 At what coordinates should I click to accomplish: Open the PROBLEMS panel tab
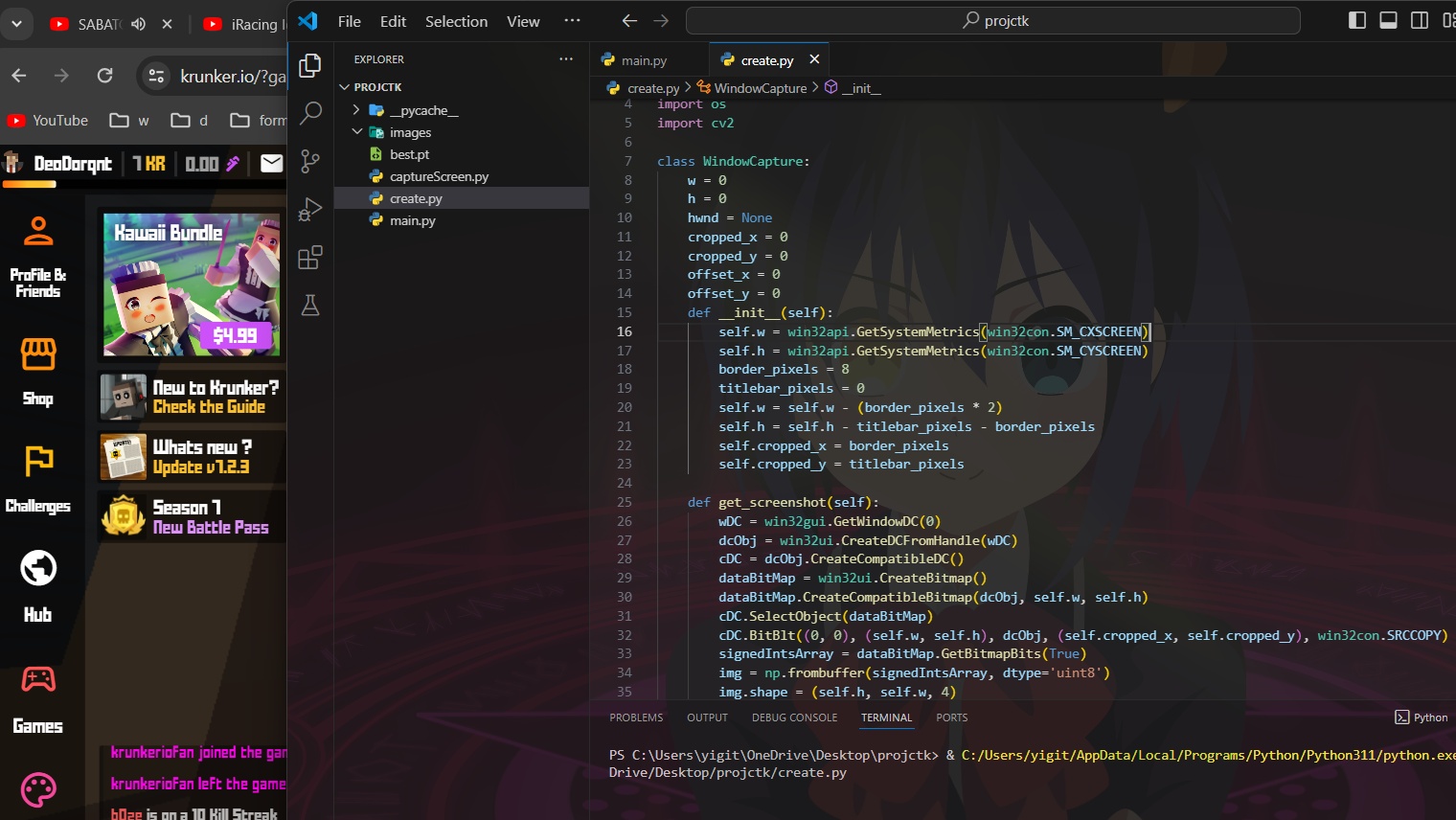point(636,717)
